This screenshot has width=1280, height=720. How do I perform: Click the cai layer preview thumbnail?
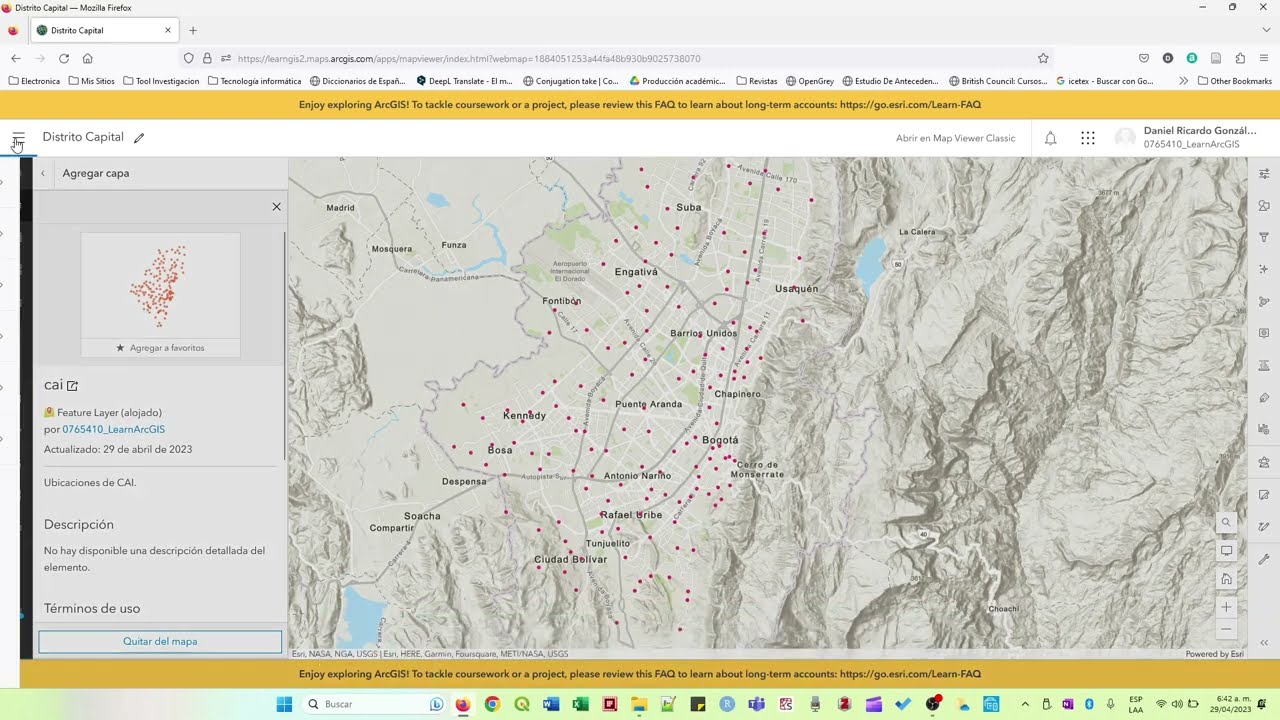point(160,286)
